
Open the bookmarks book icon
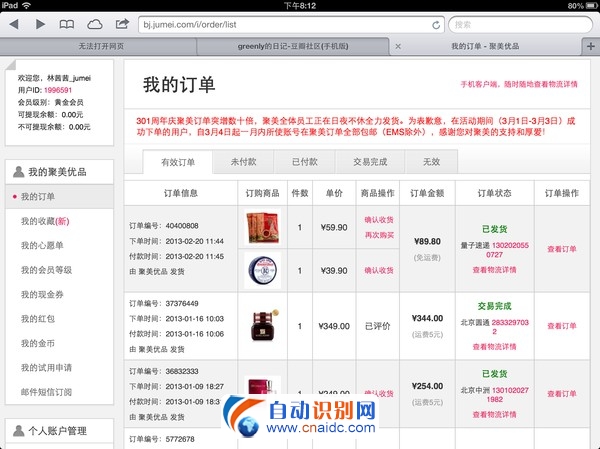pyautogui.click(x=67, y=24)
